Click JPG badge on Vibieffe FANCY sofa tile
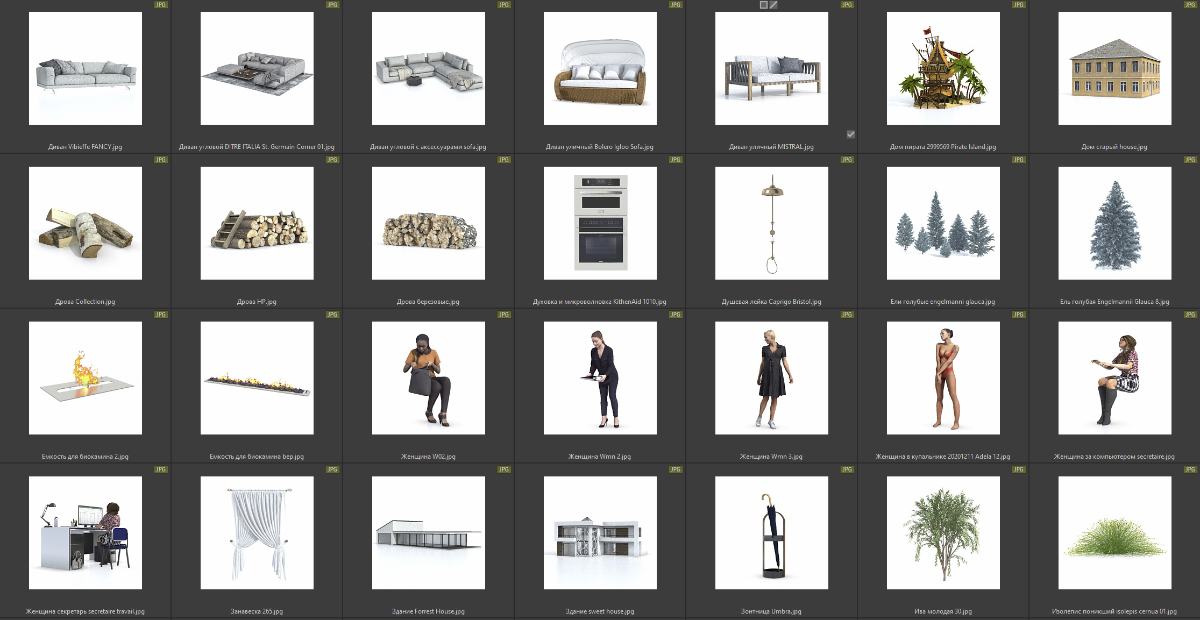Viewport: 1200px width, 620px height. pos(161,5)
